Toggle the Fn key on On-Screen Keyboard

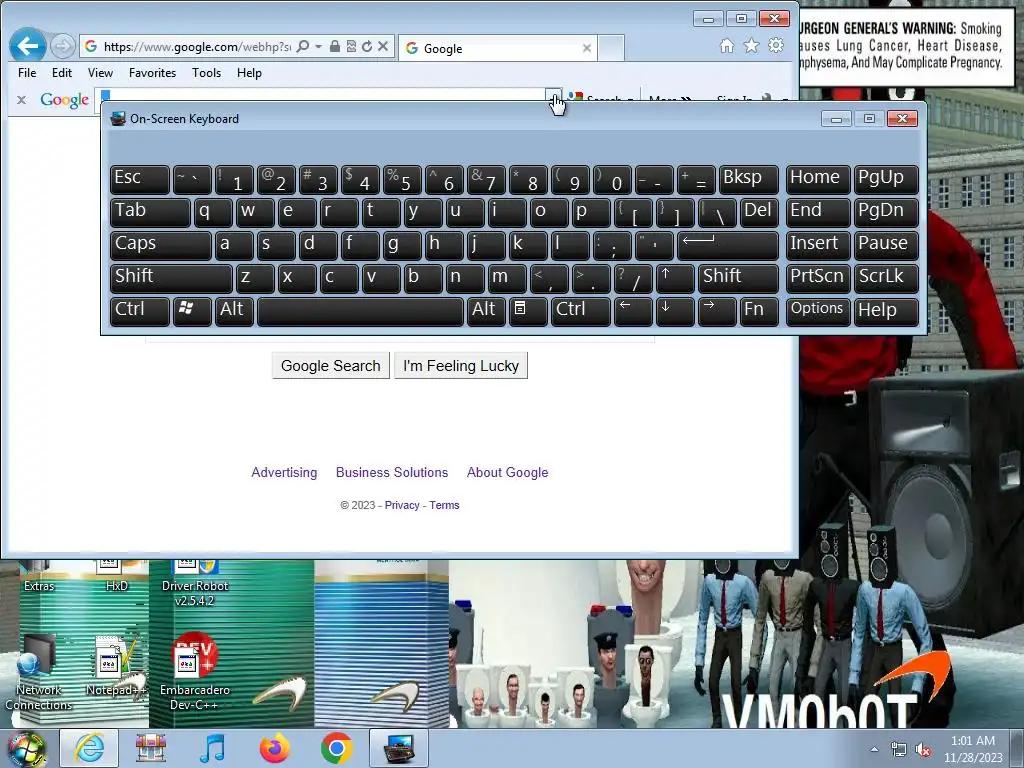[x=760, y=310]
